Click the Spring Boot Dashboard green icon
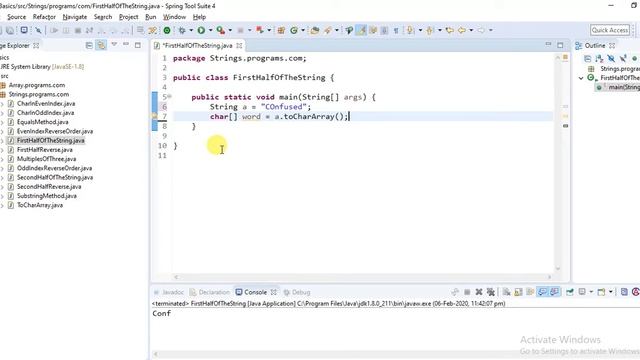 167,30
